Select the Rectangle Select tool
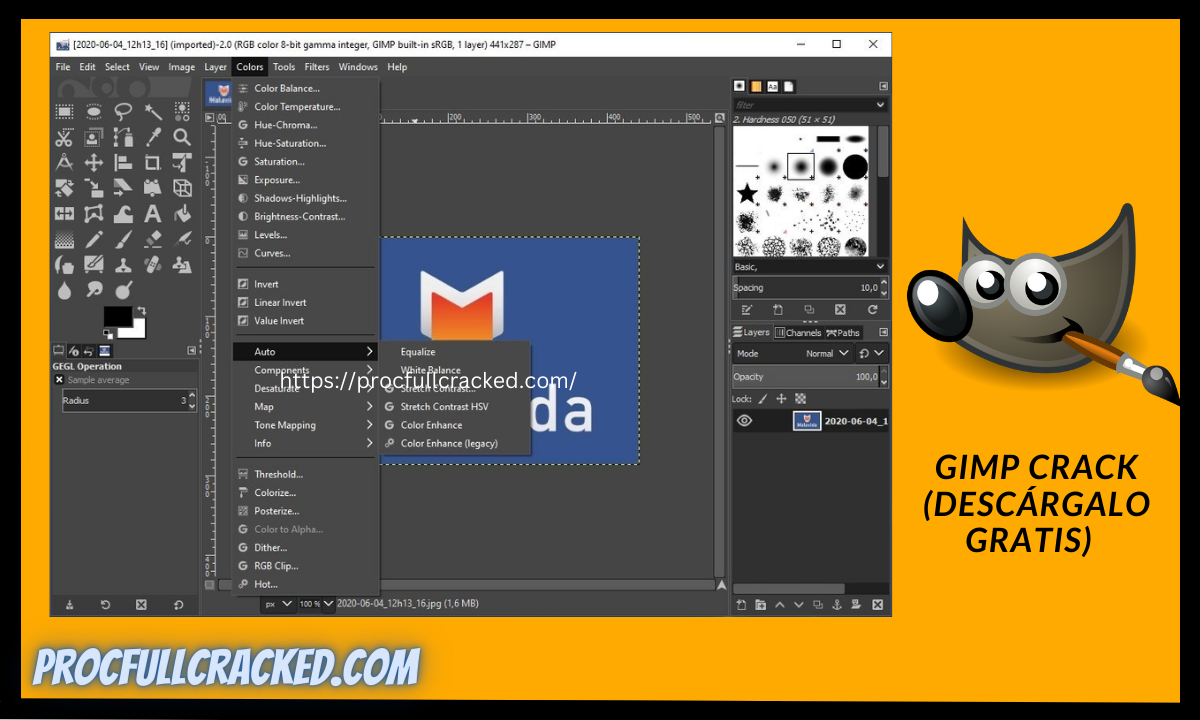The width and height of the screenshot is (1200, 720). [x=64, y=111]
